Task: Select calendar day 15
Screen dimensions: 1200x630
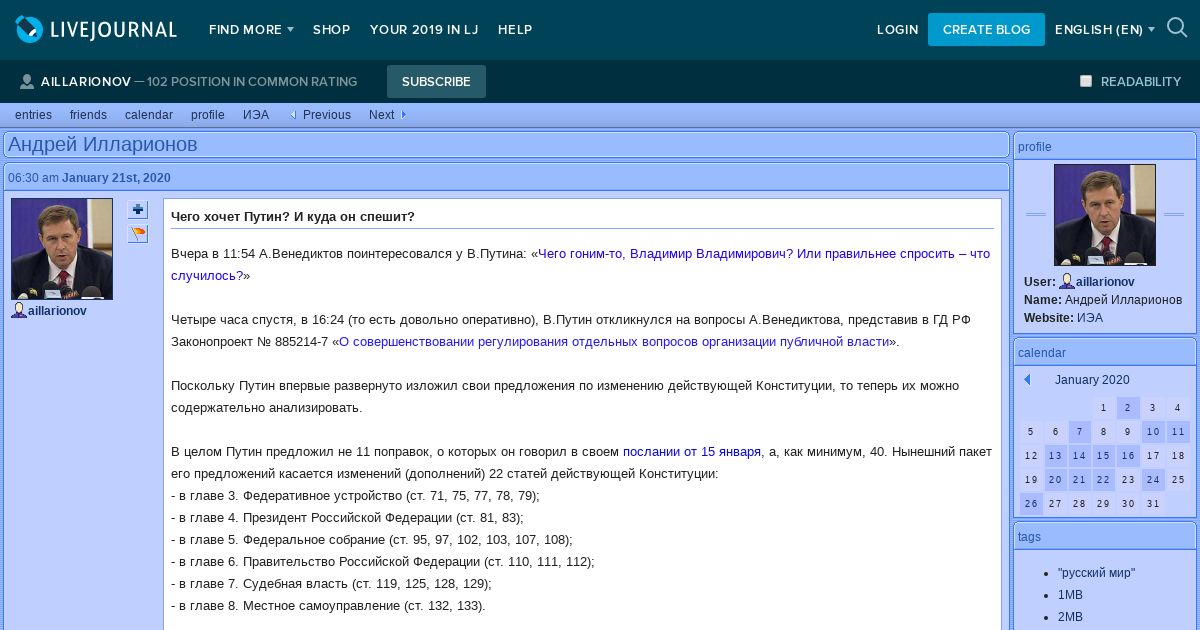Action: pos(1104,456)
